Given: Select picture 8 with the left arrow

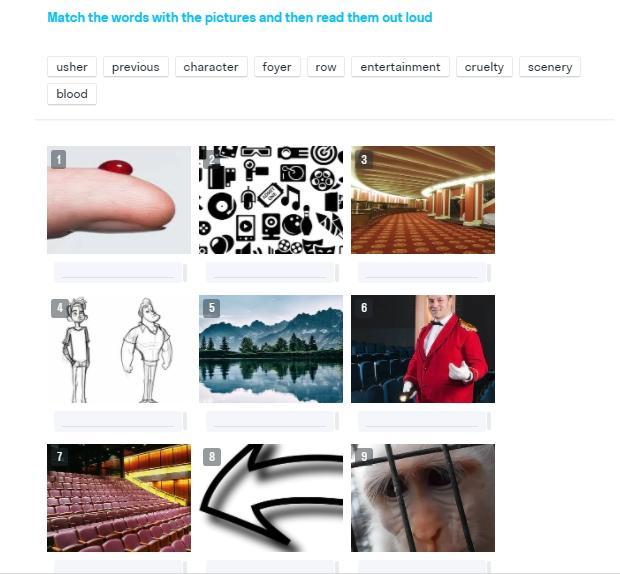Looking at the screenshot, I should pos(271,498).
